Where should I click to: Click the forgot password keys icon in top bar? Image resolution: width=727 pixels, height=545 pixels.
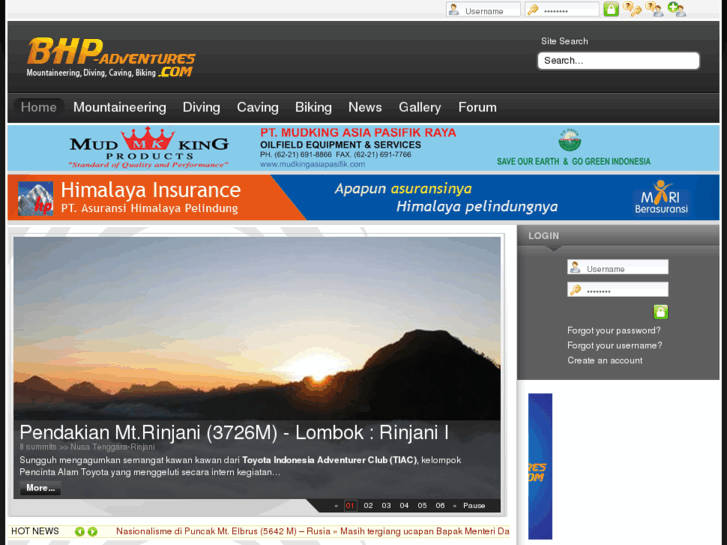point(632,9)
